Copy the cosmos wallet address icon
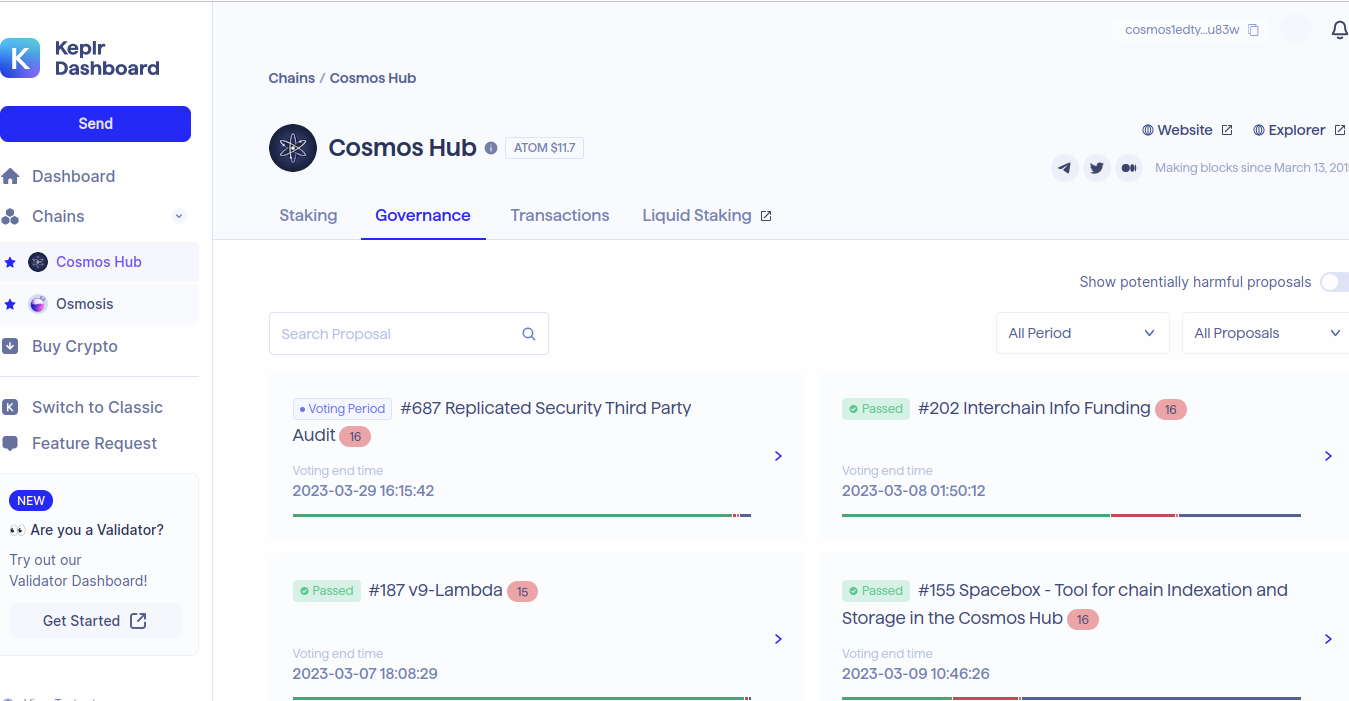 tap(1254, 30)
